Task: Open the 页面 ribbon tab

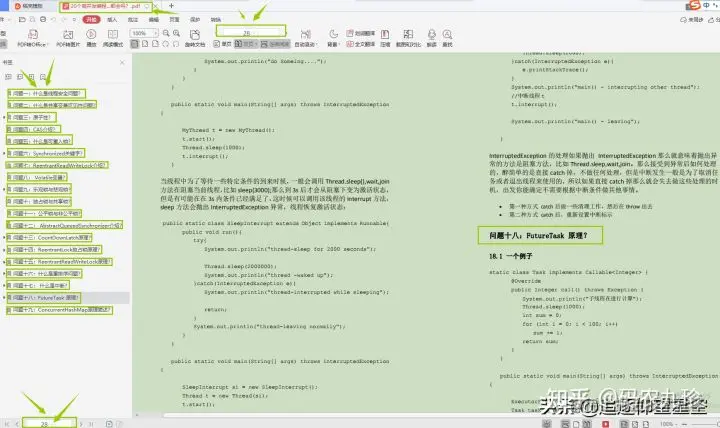Action: (174, 20)
